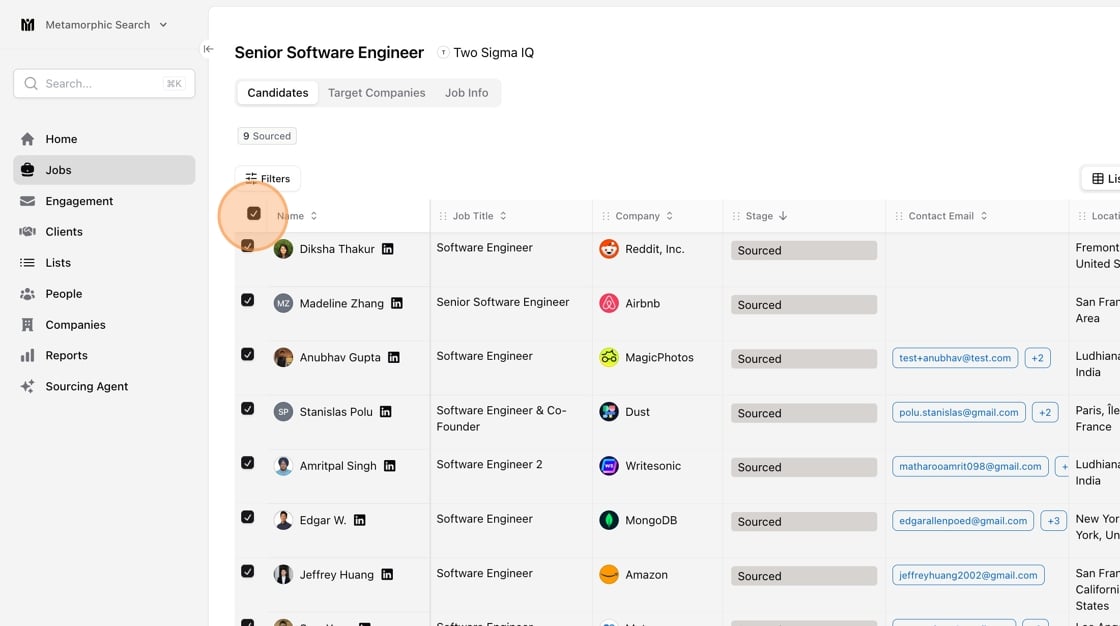Image resolution: width=1120 pixels, height=626 pixels.
Task: Open Reports in the sidebar
Action: (104, 355)
